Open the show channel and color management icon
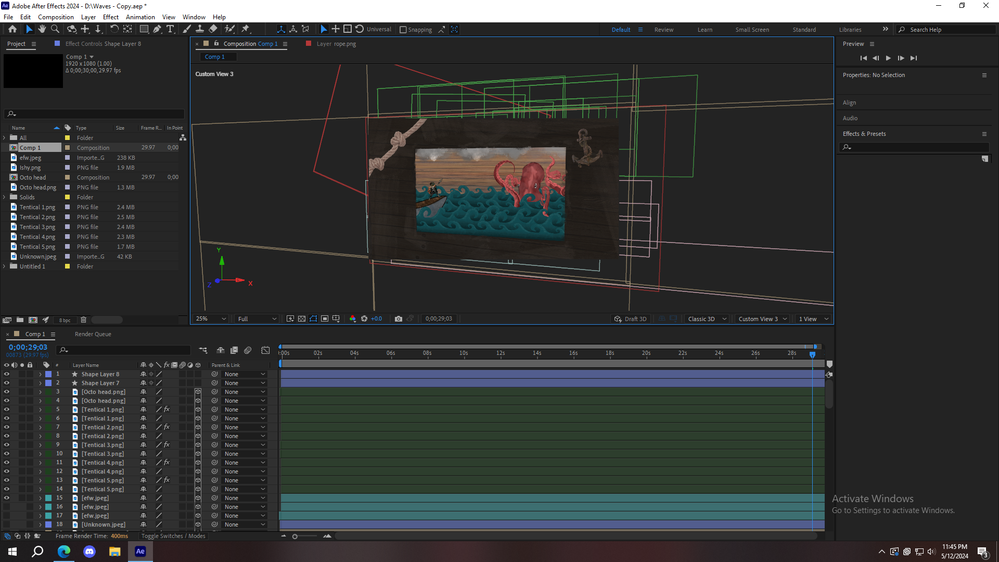Image resolution: width=999 pixels, height=562 pixels. [x=352, y=319]
